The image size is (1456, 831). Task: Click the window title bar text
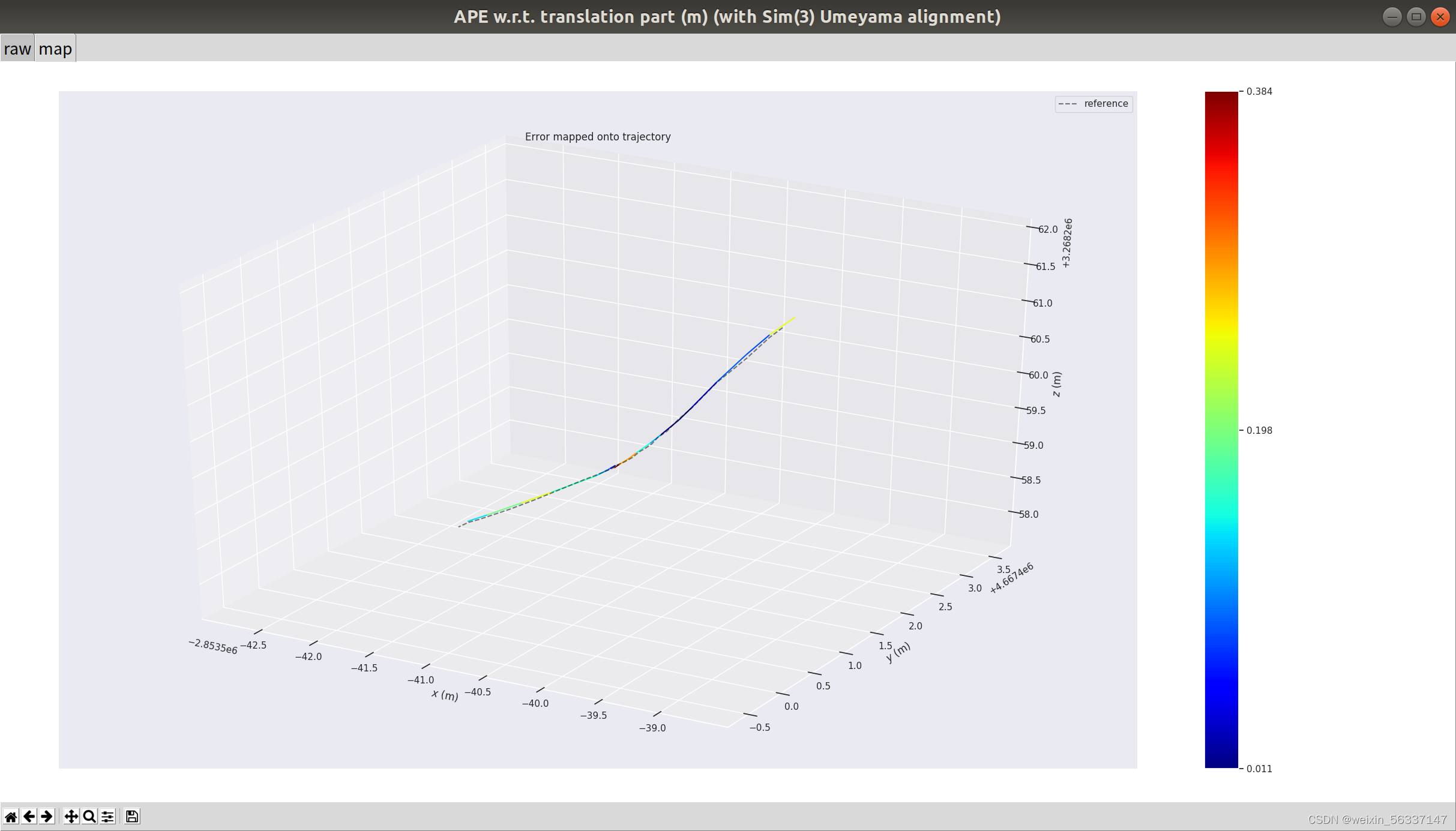[x=727, y=17]
